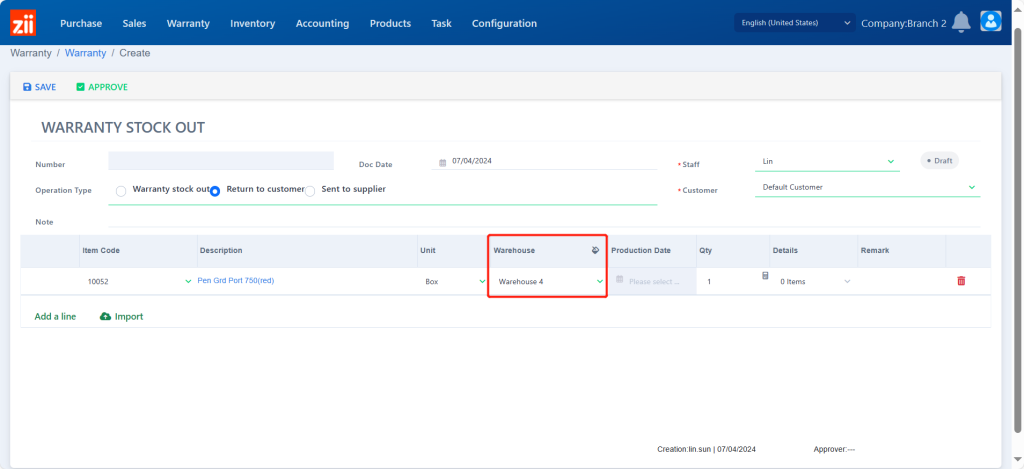Click Add a line link
Screen dimensions: 1024x469
pyautogui.click(x=56, y=316)
